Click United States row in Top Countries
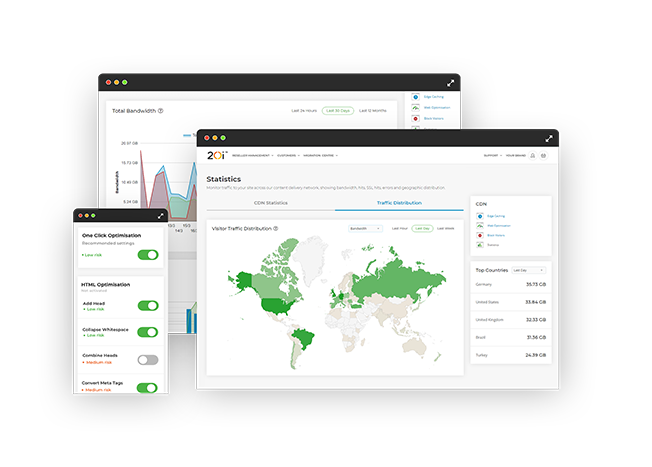 click(x=511, y=302)
